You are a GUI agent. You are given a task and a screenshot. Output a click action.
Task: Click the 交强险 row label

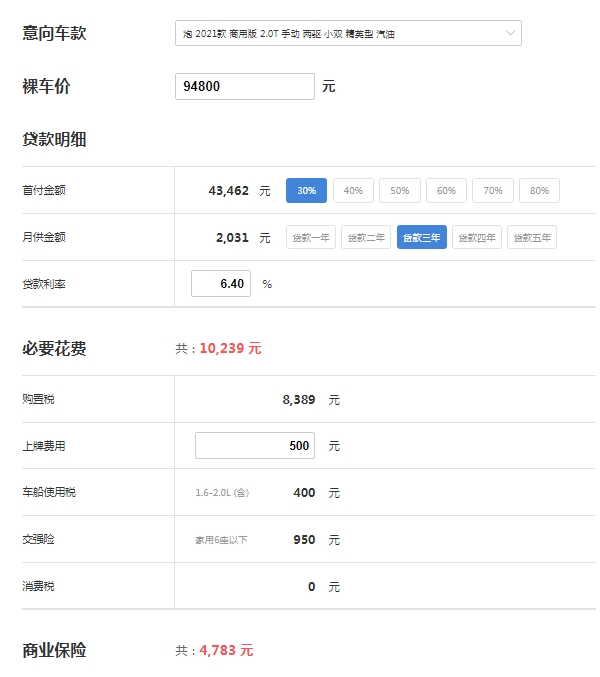(x=38, y=539)
